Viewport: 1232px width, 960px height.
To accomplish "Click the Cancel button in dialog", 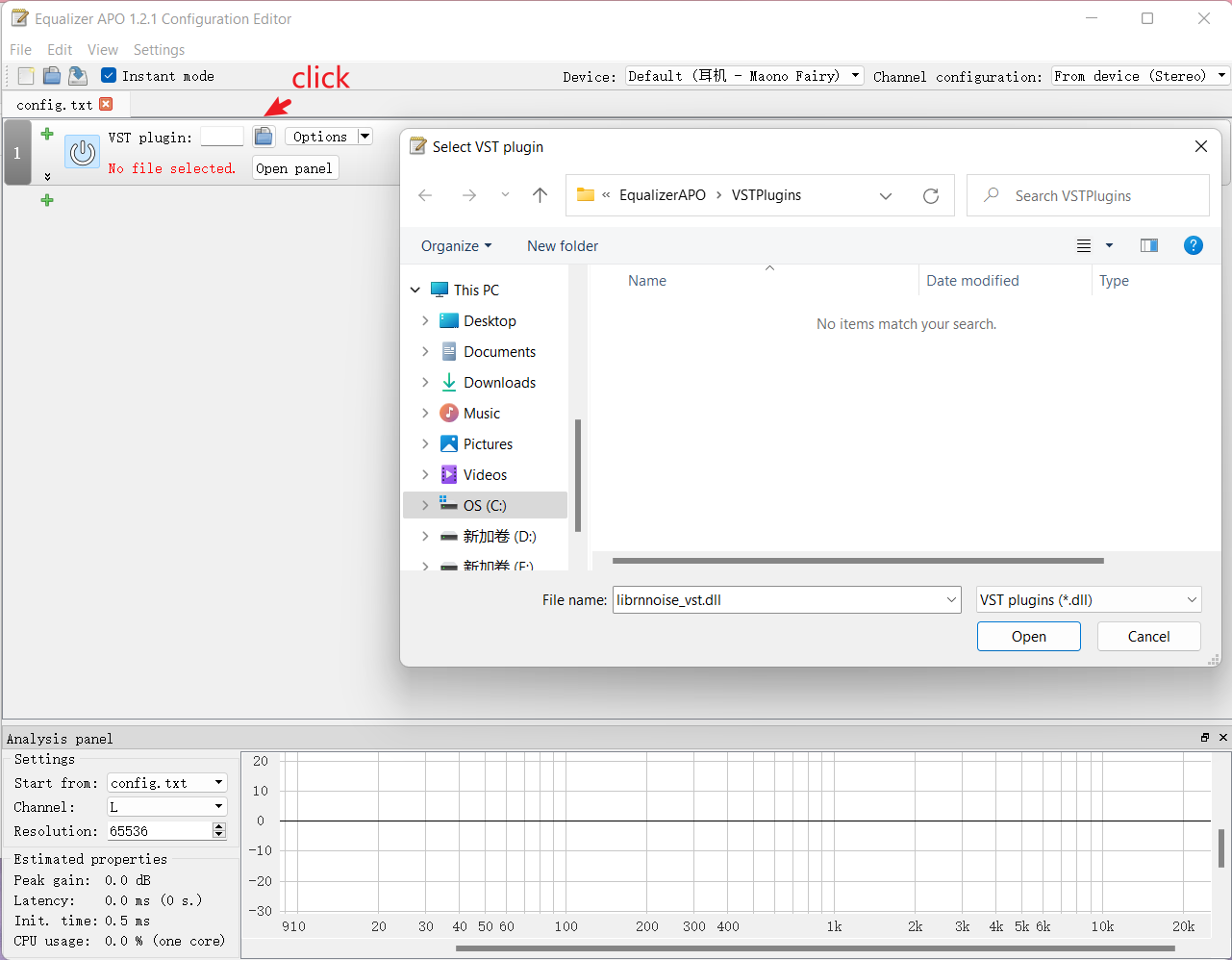I will [x=1149, y=637].
